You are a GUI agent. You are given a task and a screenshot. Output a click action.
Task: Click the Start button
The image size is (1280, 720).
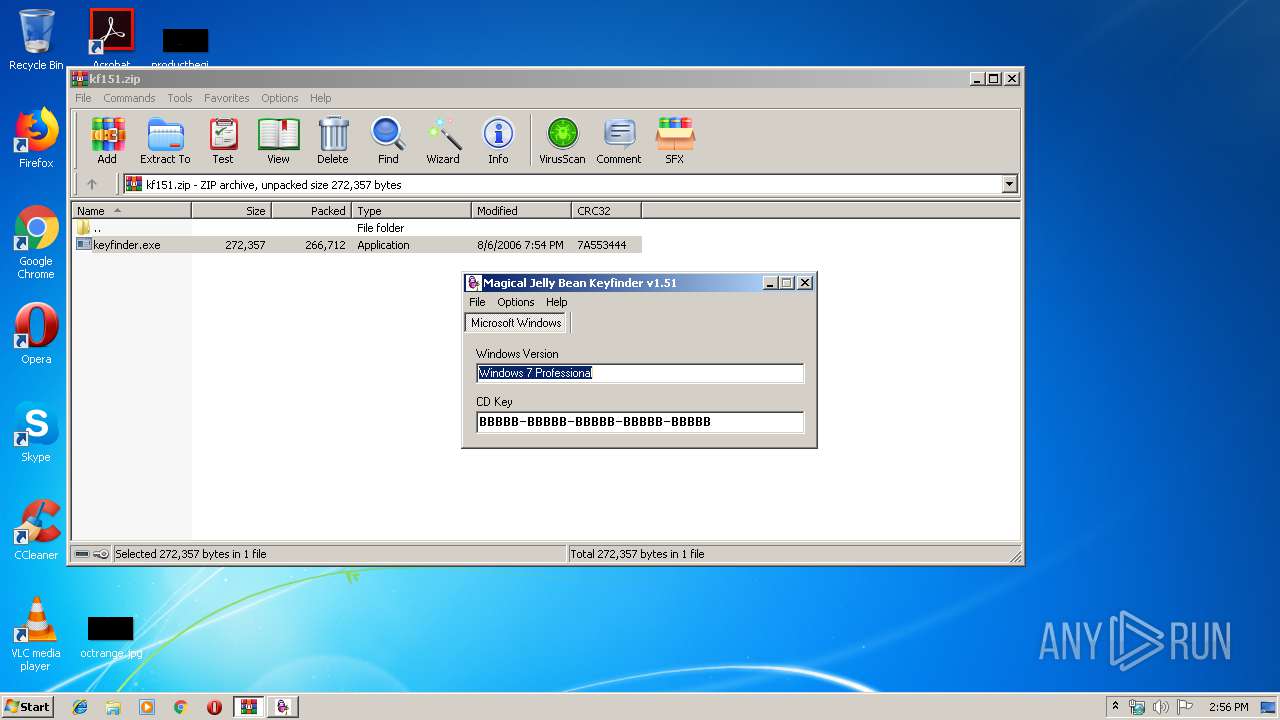pos(27,706)
